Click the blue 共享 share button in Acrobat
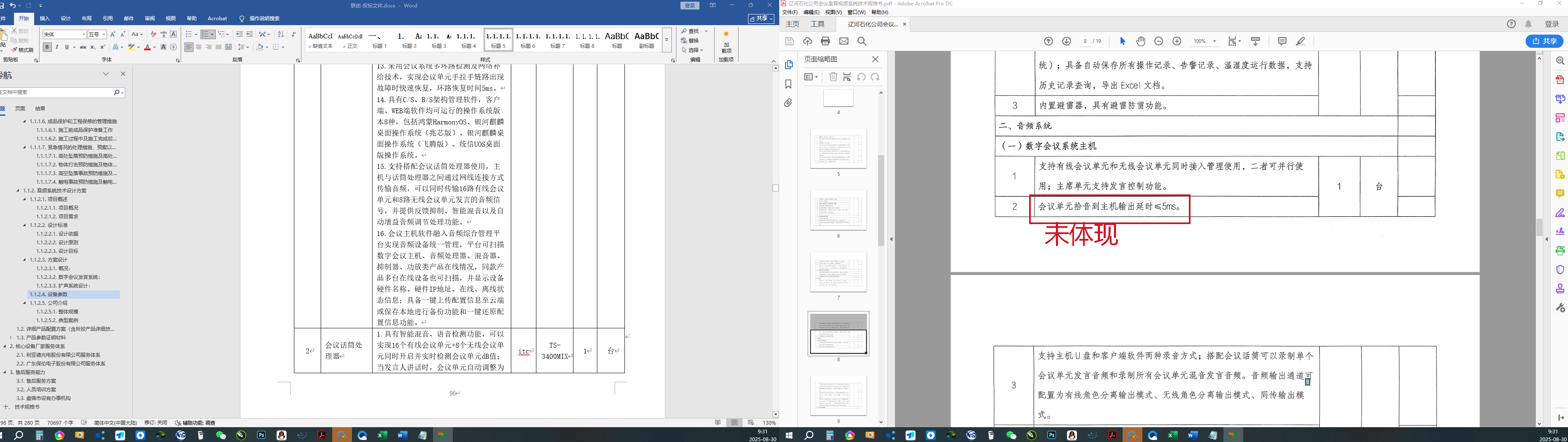1568x442 pixels. [1544, 41]
